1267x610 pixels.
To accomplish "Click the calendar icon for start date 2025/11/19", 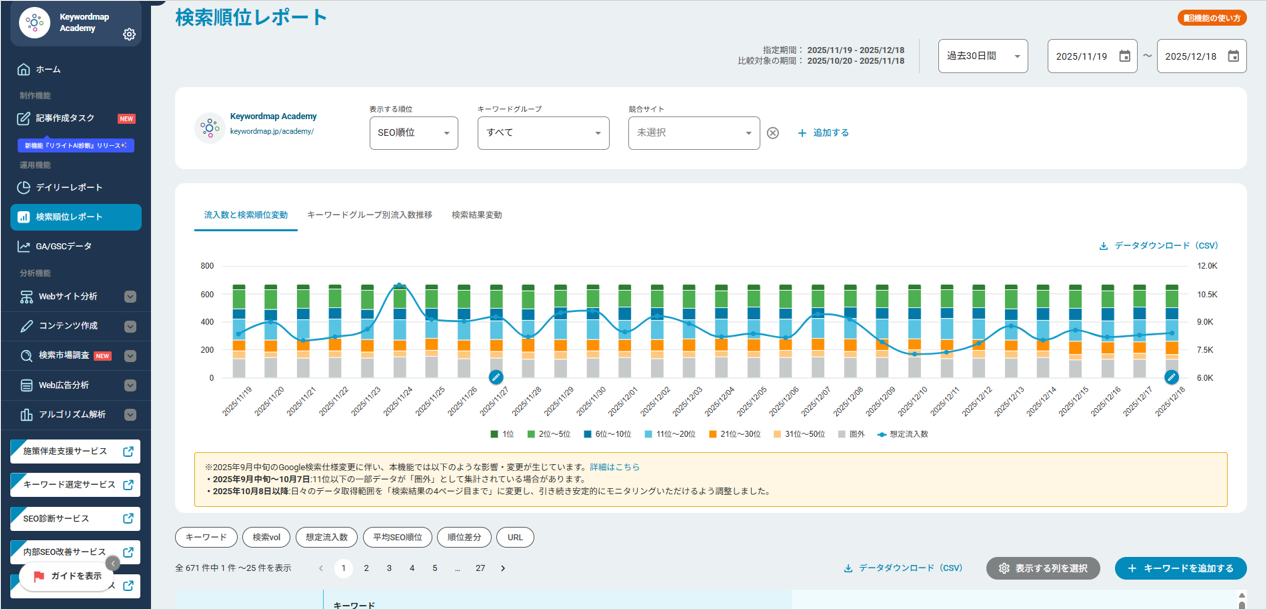I will tap(1125, 57).
